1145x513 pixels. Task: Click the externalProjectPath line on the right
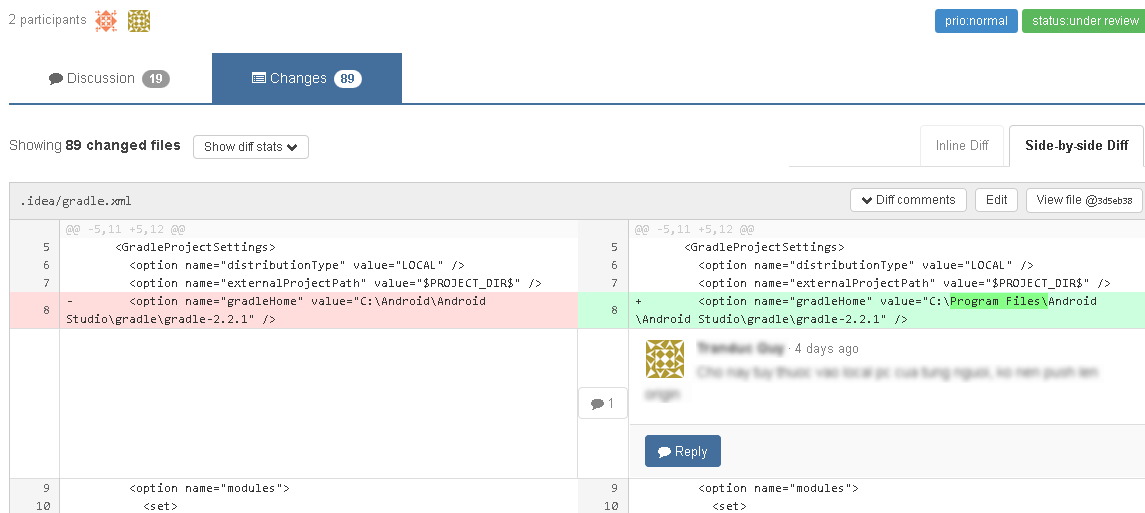[x=904, y=283]
